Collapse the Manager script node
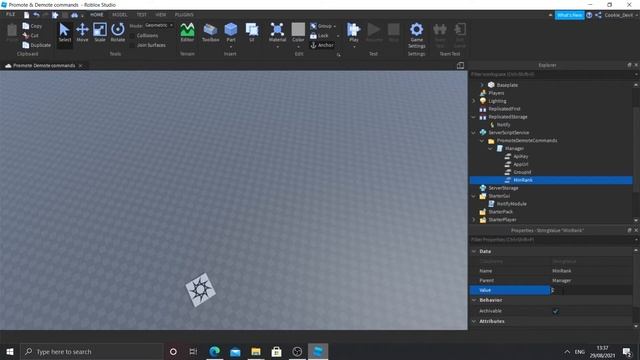640x360 pixels. (x=490, y=149)
